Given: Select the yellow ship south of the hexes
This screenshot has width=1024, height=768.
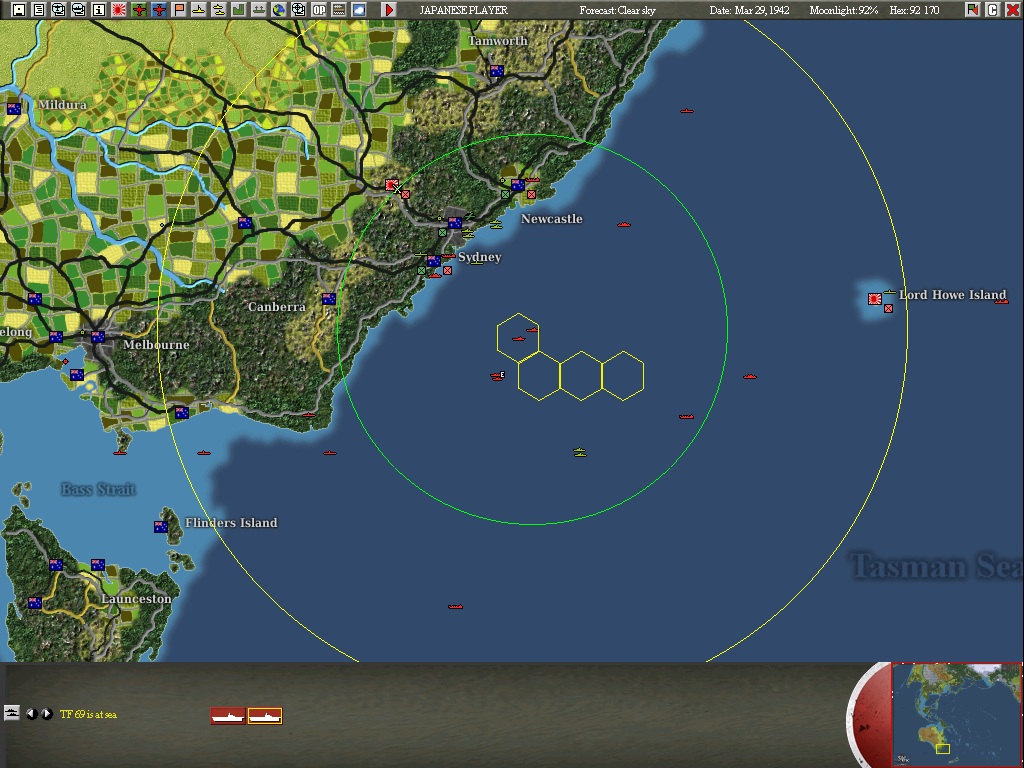Looking at the screenshot, I should [579, 452].
